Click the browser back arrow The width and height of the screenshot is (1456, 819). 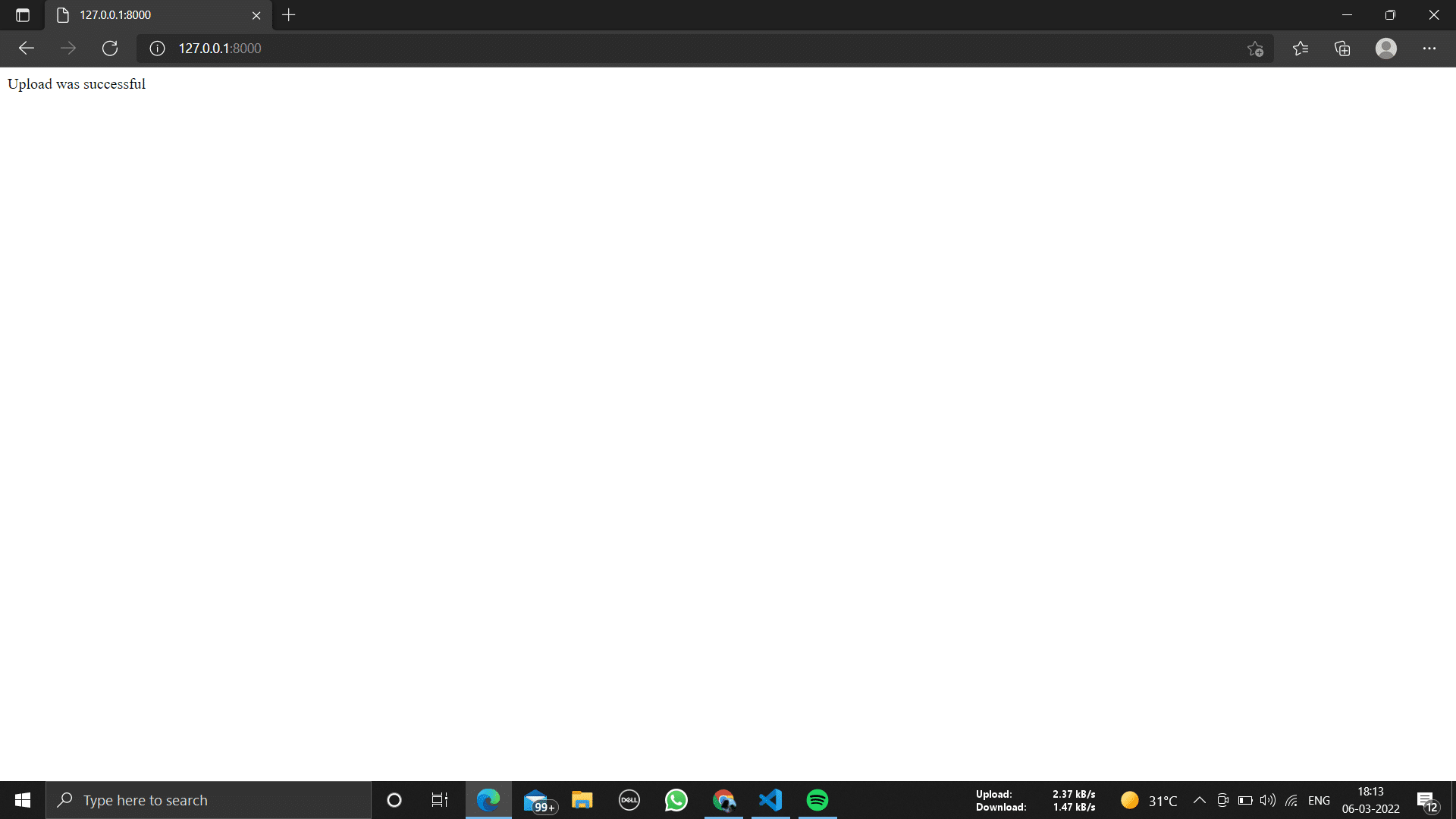(x=27, y=49)
